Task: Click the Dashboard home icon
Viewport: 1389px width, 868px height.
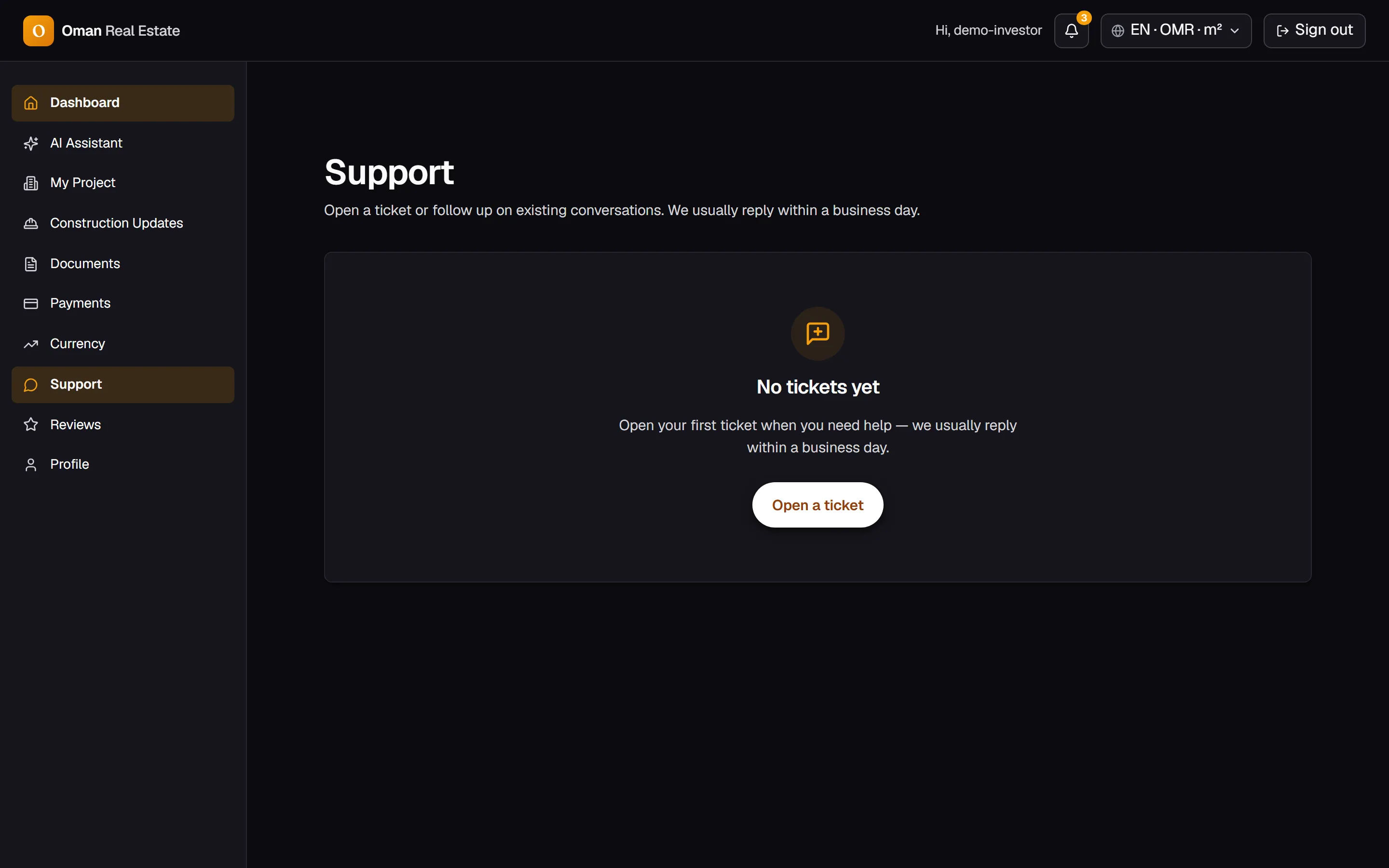Action: point(31,103)
